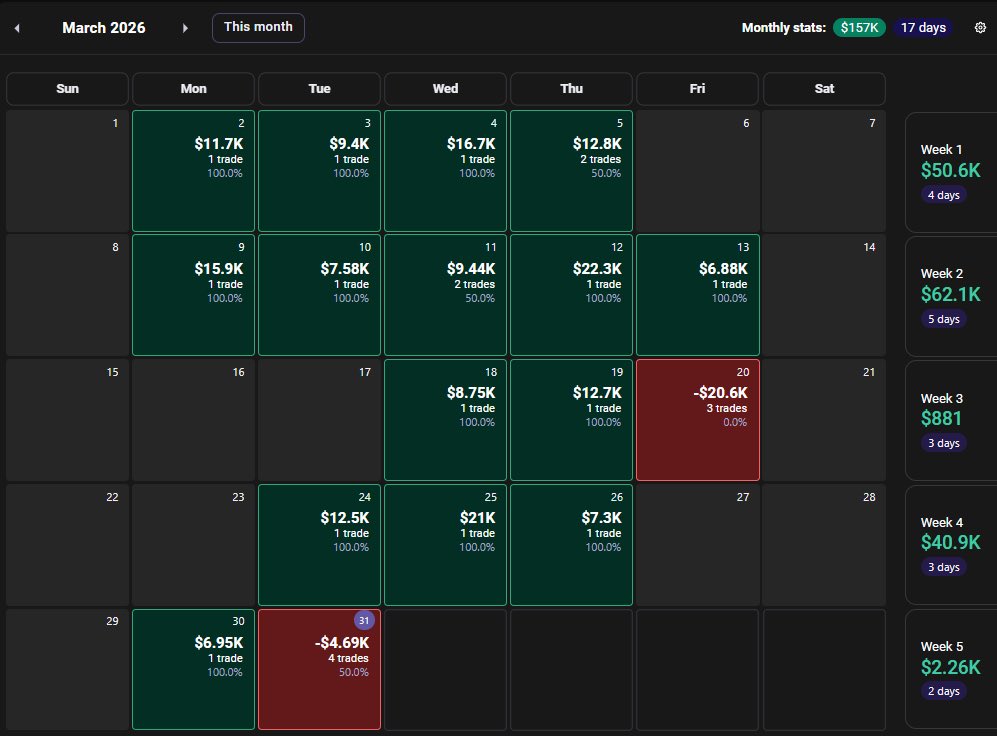The height and width of the screenshot is (736, 997).
Task: Select empty day March 29
Action: pyautogui.click(x=67, y=669)
